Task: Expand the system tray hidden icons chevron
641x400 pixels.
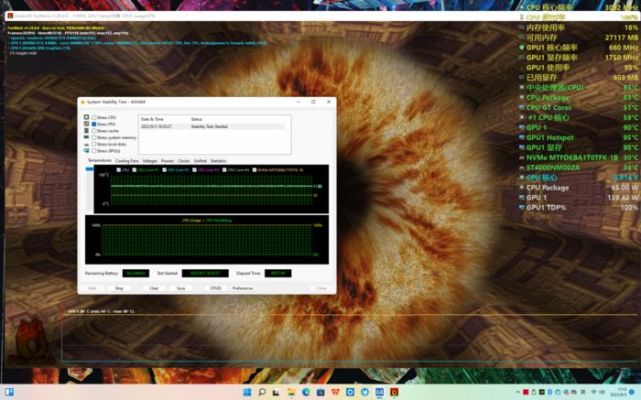Action: pyautogui.click(x=518, y=392)
